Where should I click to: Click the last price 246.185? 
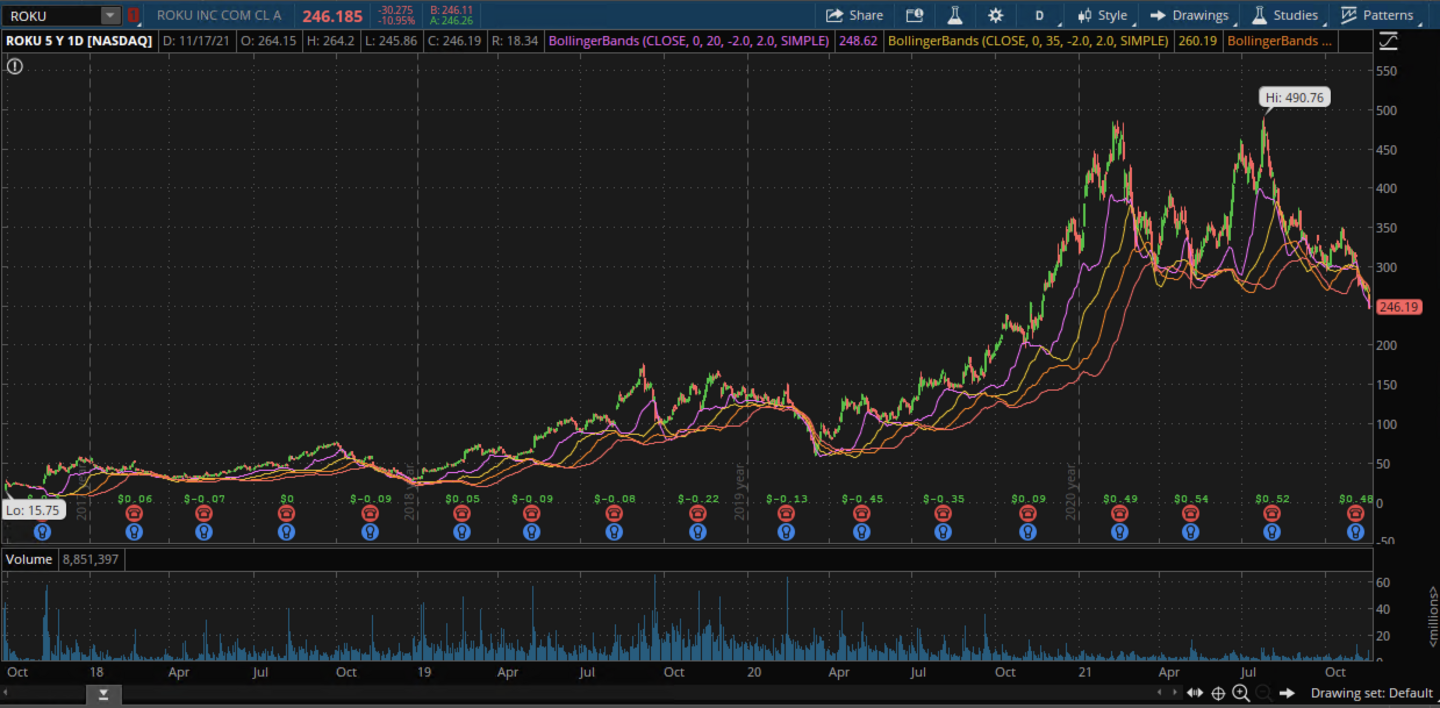(333, 16)
